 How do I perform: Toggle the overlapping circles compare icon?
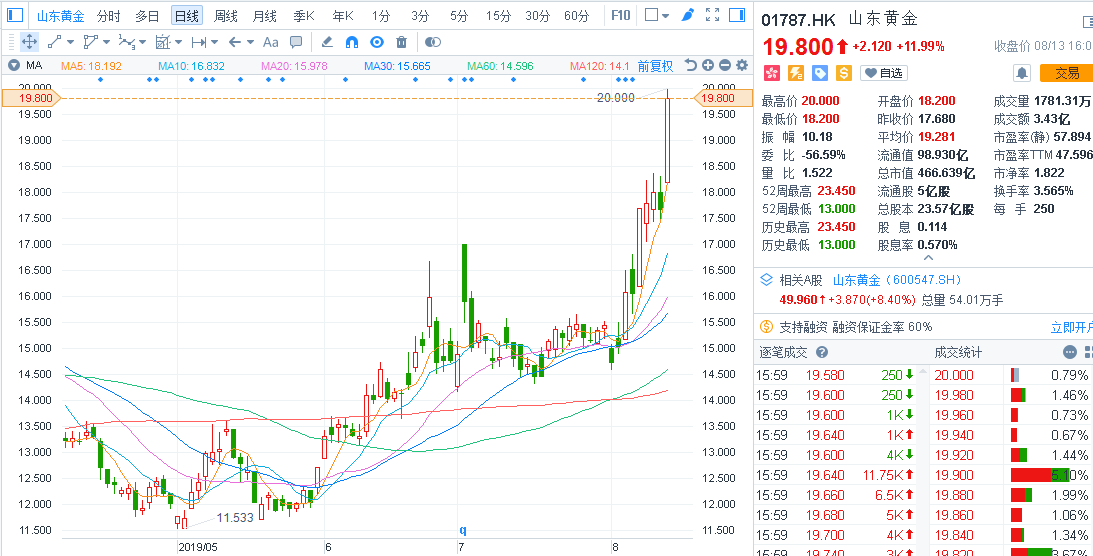(433, 42)
